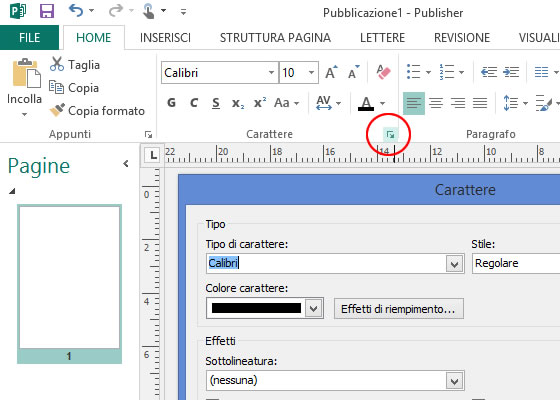Screen dimensions: 560x400
Task: Collapse page section triangle in Pagine
Action: (12, 191)
